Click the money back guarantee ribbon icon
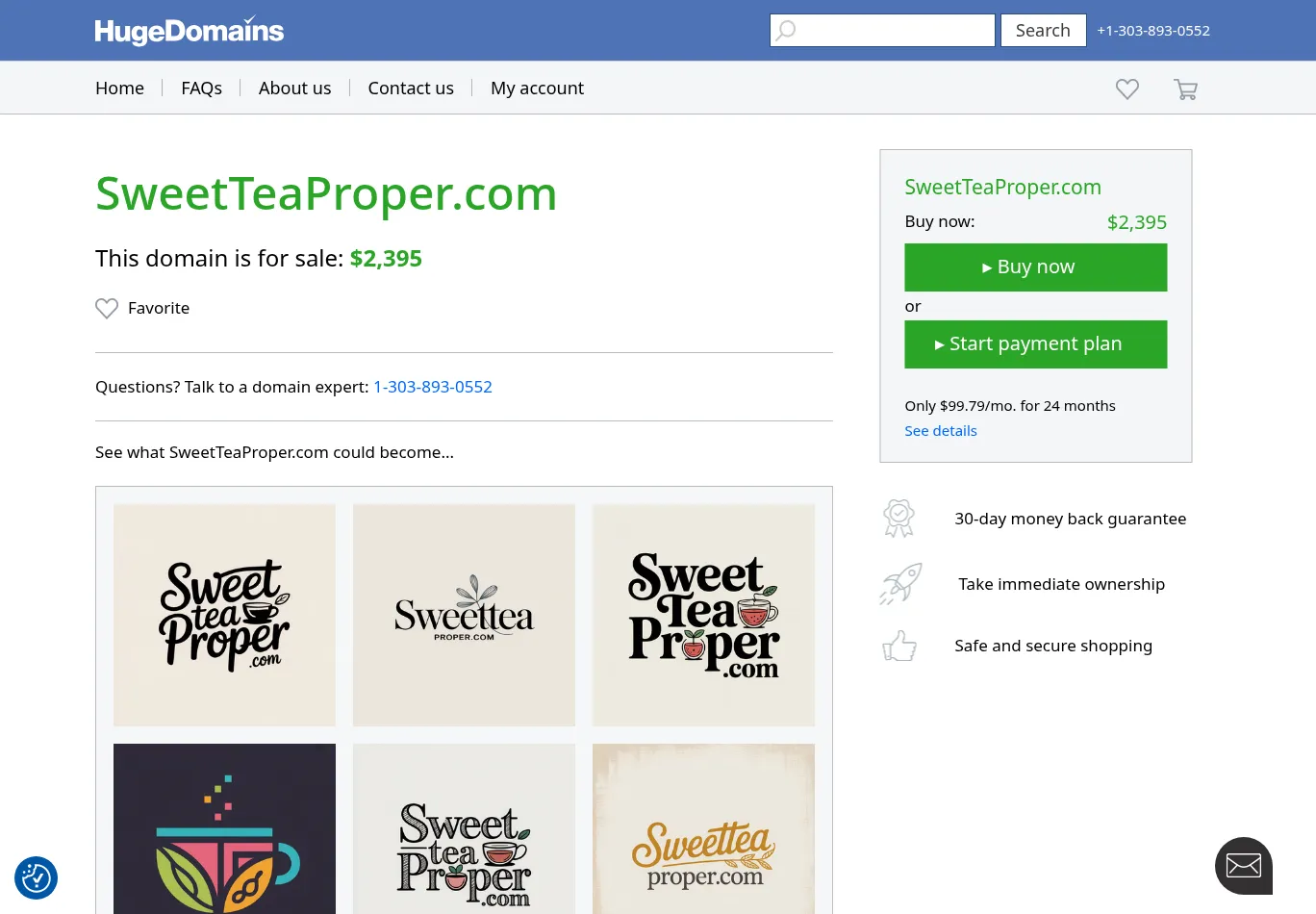This screenshot has height=914, width=1316. point(898,519)
